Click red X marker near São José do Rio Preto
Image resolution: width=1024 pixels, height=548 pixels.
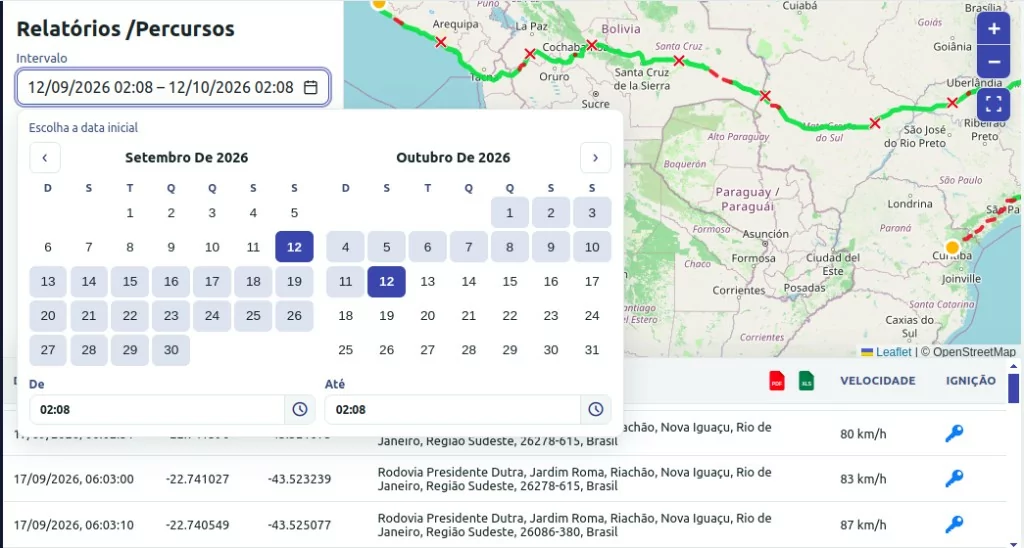tap(875, 123)
